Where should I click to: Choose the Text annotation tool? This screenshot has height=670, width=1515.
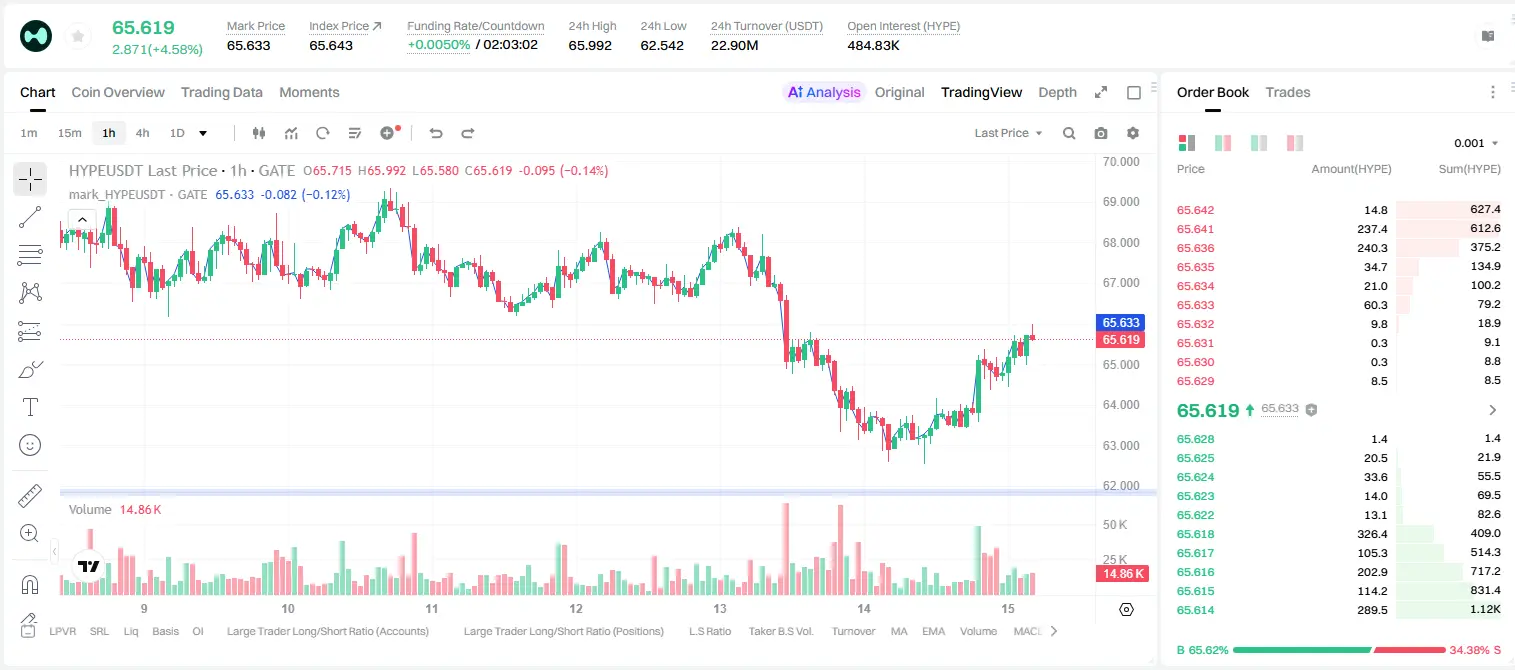tap(30, 407)
